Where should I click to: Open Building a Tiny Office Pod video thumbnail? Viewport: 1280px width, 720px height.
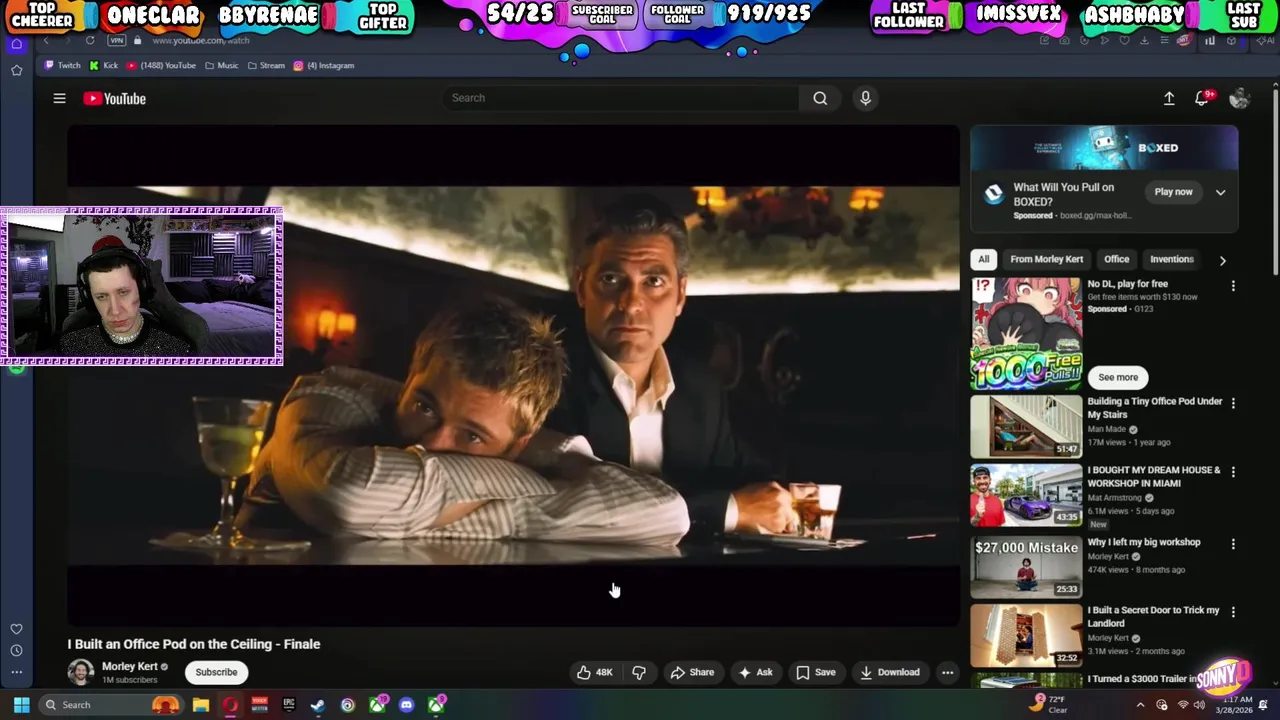pos(1026,426)
